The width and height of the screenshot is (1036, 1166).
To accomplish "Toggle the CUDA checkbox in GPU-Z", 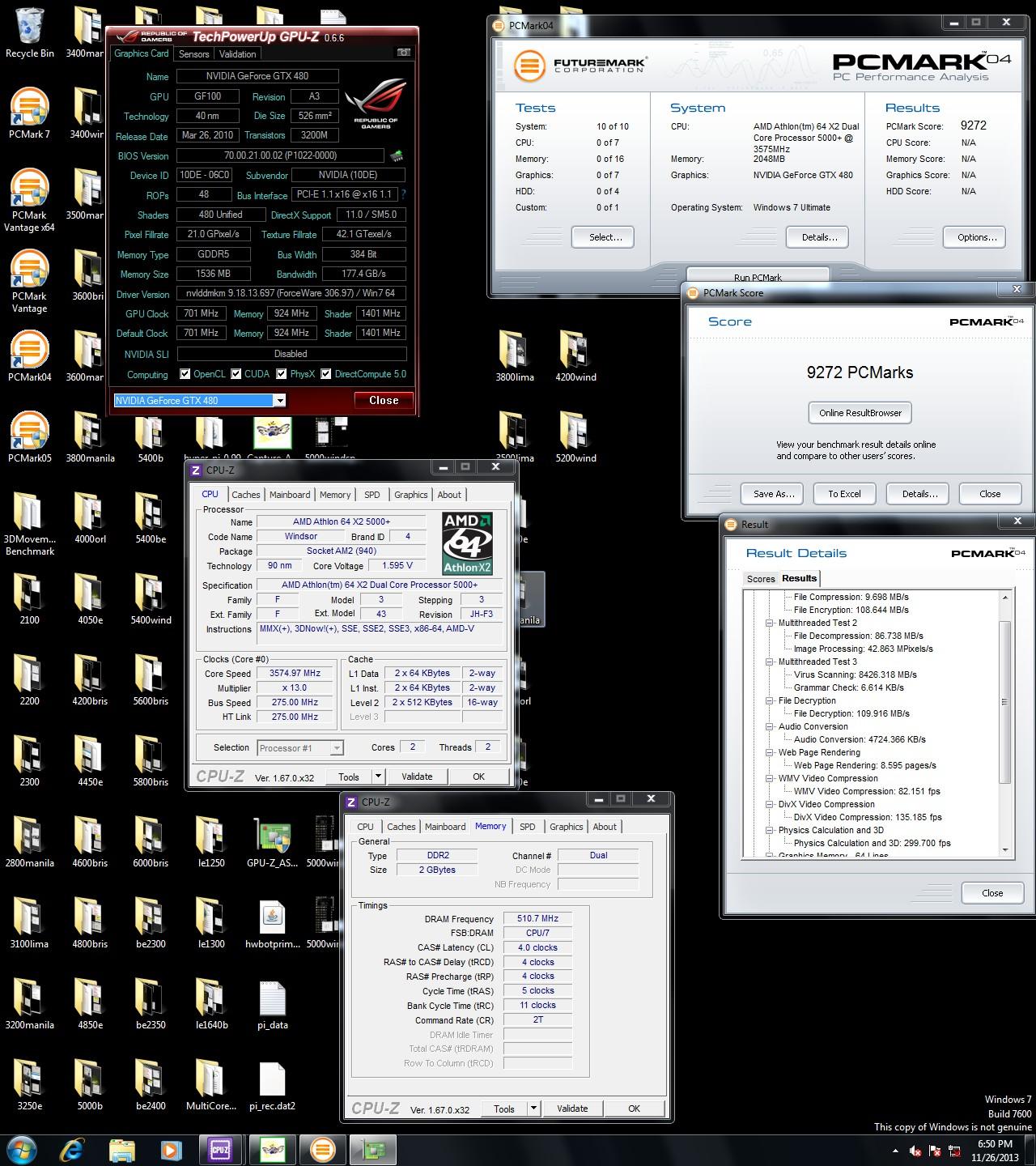I will coord(236,374).
